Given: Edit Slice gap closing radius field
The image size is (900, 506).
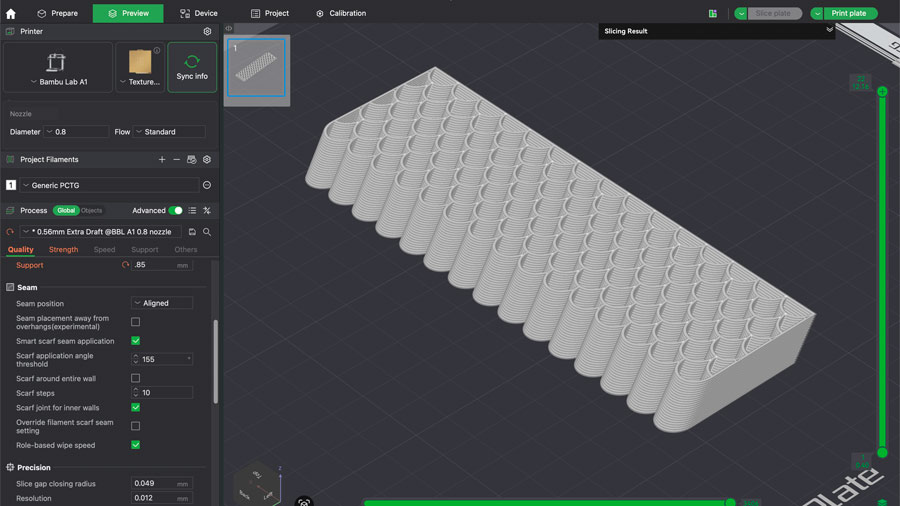Looking at the screenshot, I should tap(161, 483).
